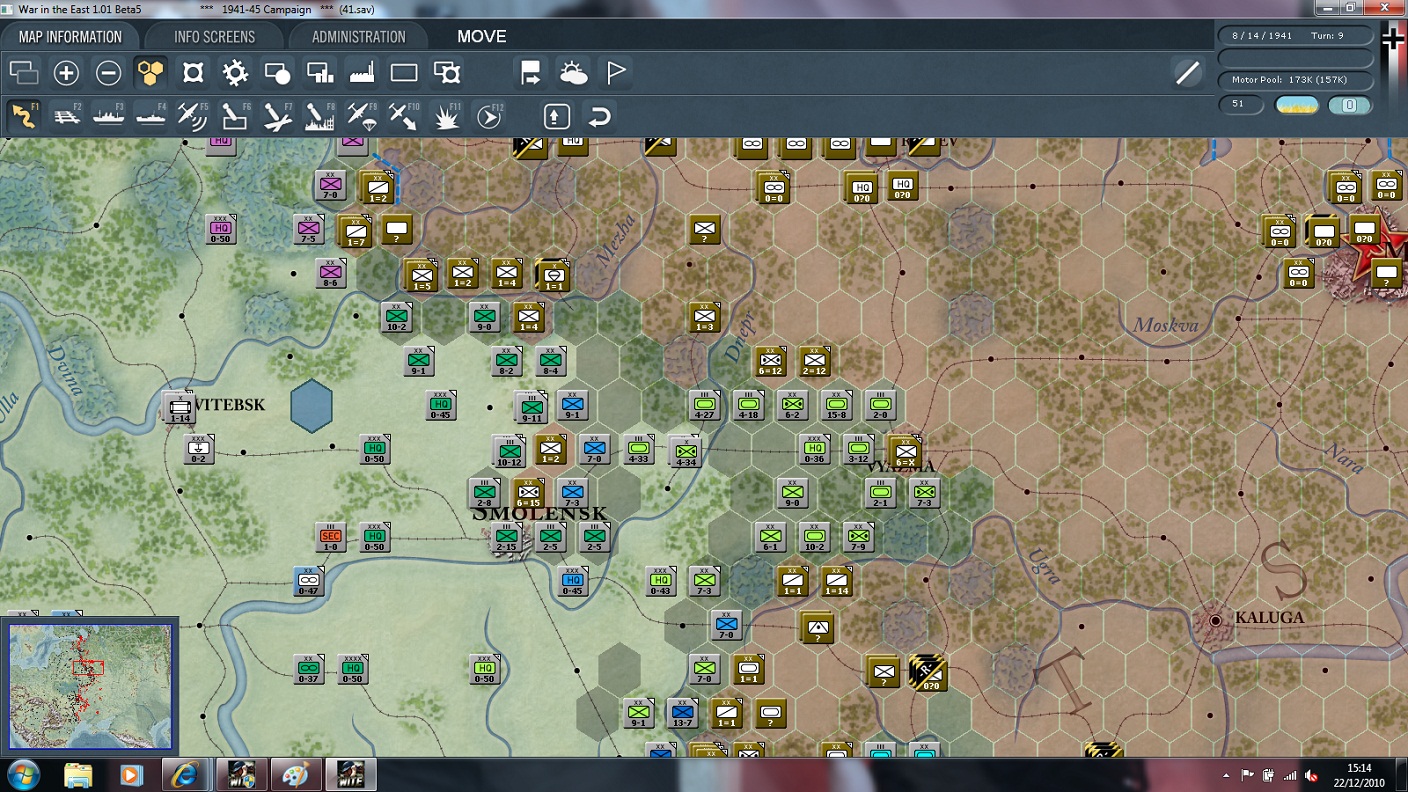Screen dimensions: 1408x792
Task: Click the weather wheat field indicator
Action: (1297, 105)
